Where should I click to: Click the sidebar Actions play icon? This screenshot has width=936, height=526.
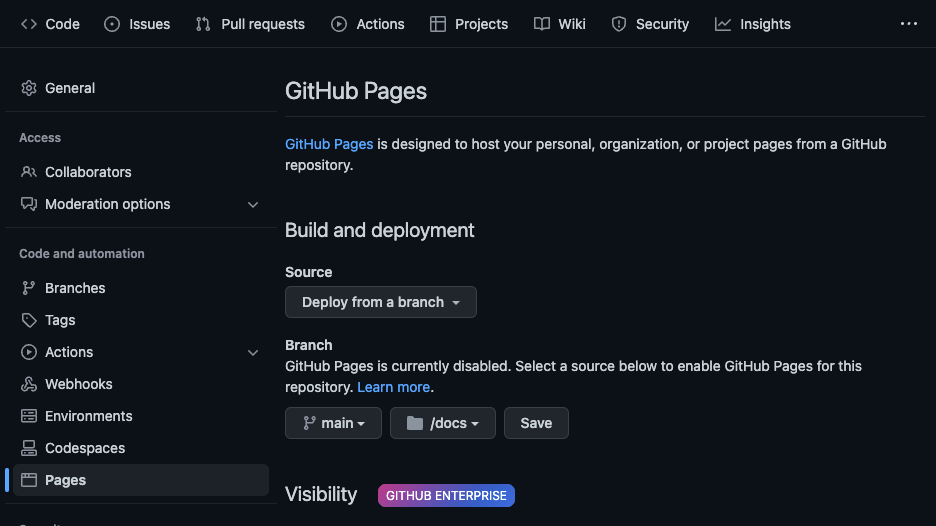(29, 352)
